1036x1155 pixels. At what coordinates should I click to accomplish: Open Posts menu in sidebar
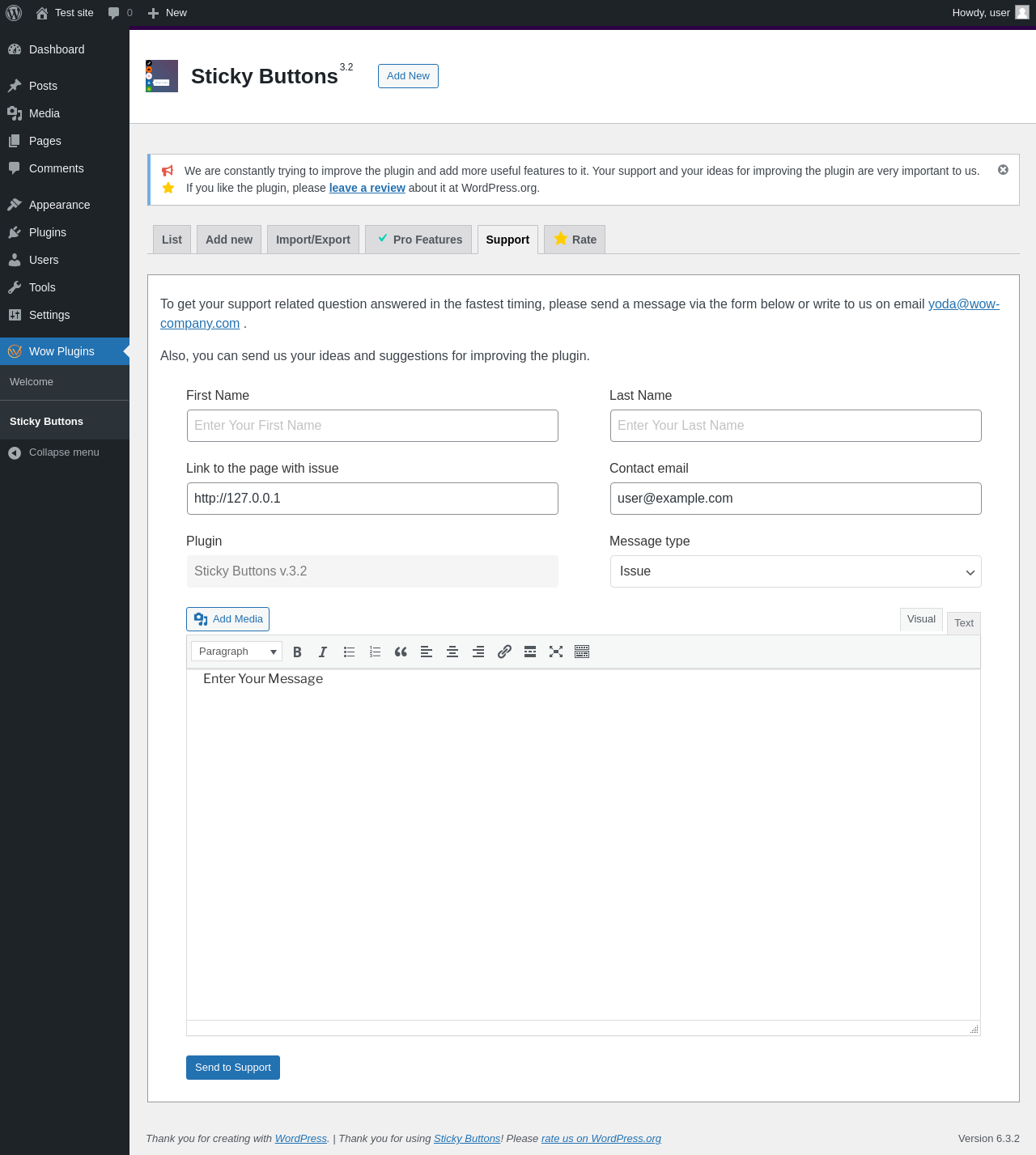point(65,86)
